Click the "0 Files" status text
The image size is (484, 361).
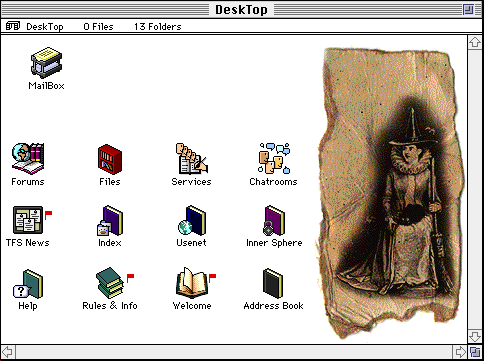coord(98,27)
